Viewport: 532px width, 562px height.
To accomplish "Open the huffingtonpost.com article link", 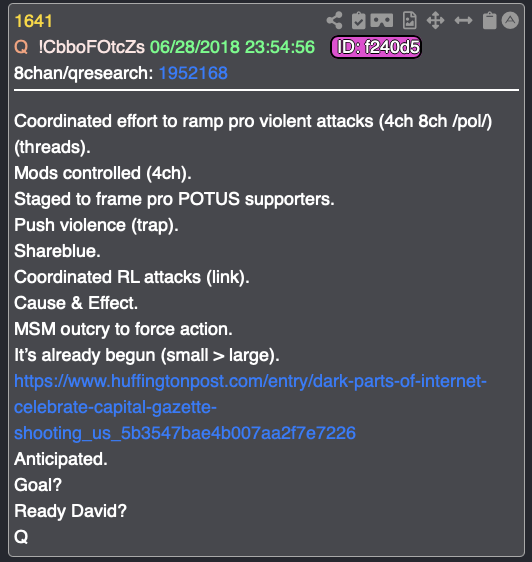I will coord(250,407).
